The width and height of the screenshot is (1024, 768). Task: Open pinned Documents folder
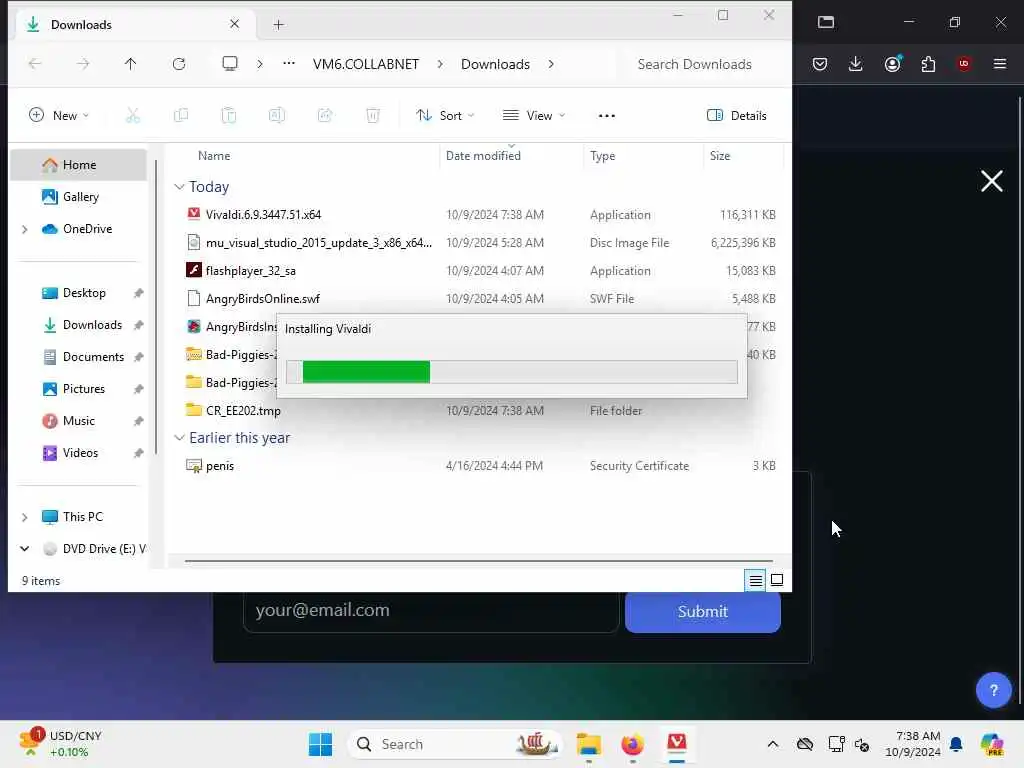(x=93, y=357)
